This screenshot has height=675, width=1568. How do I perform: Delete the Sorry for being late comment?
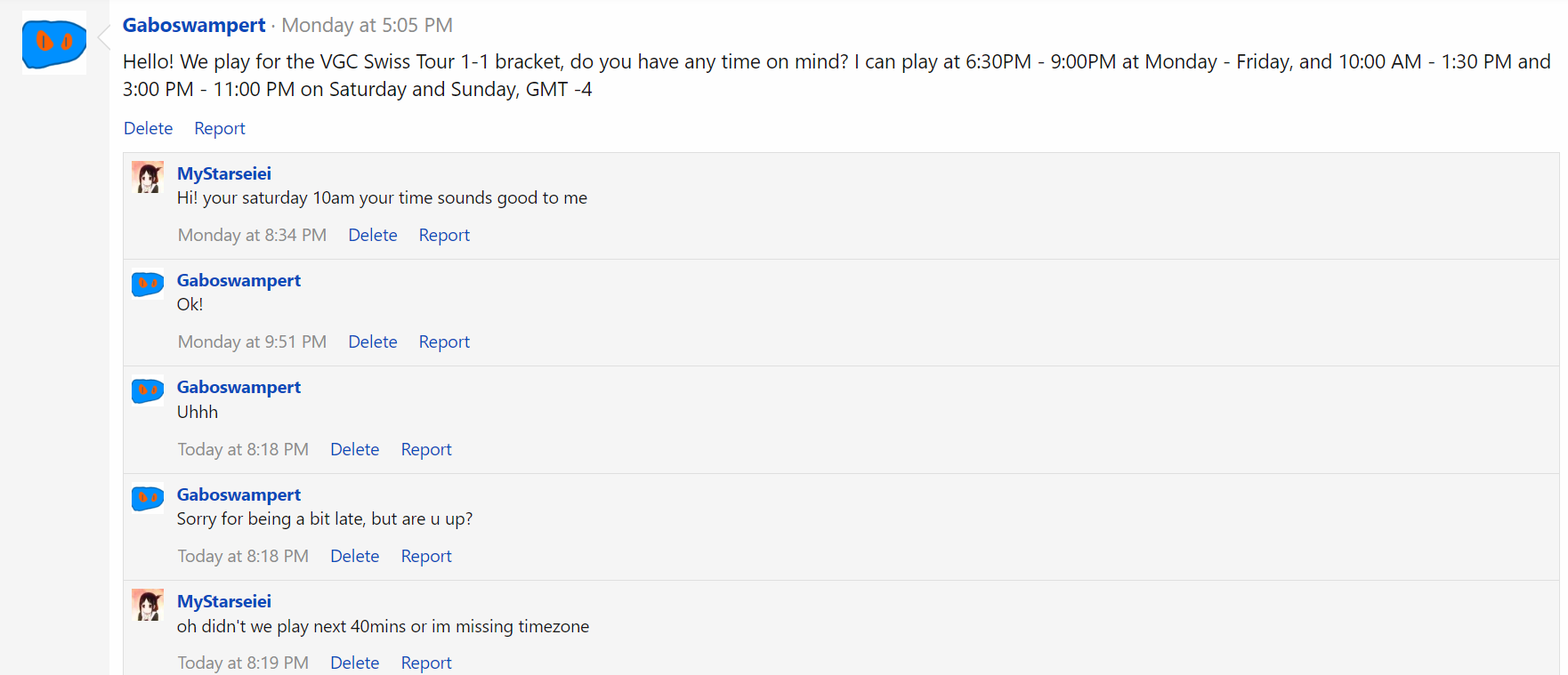point(355,556)
